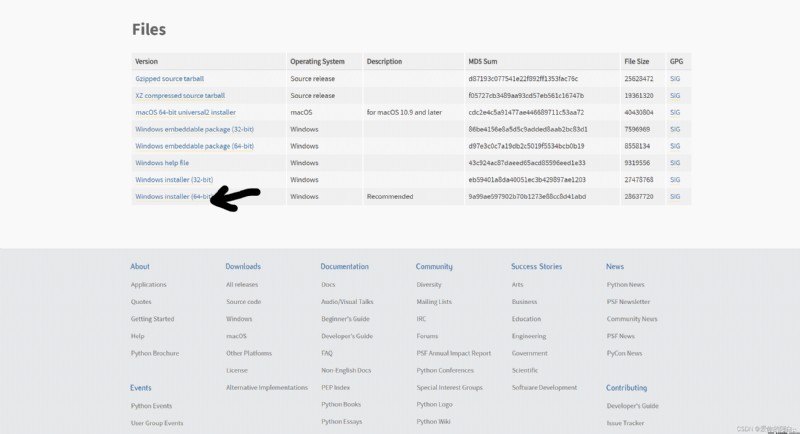Open the Events footer heading
This screenshot has height=434, width=800.
[141, 388]
